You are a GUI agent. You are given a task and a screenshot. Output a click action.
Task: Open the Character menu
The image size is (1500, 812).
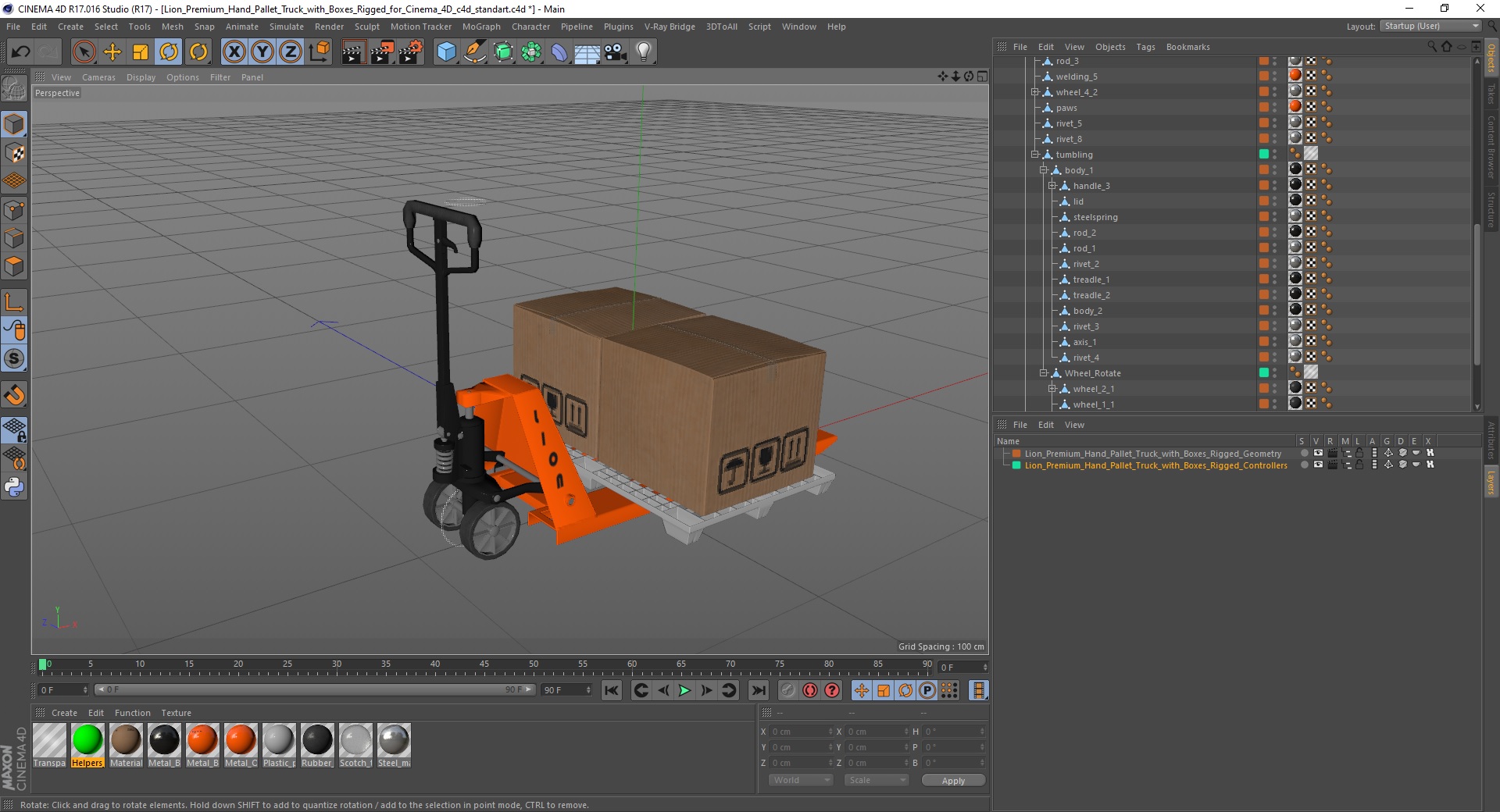[530, 27]
